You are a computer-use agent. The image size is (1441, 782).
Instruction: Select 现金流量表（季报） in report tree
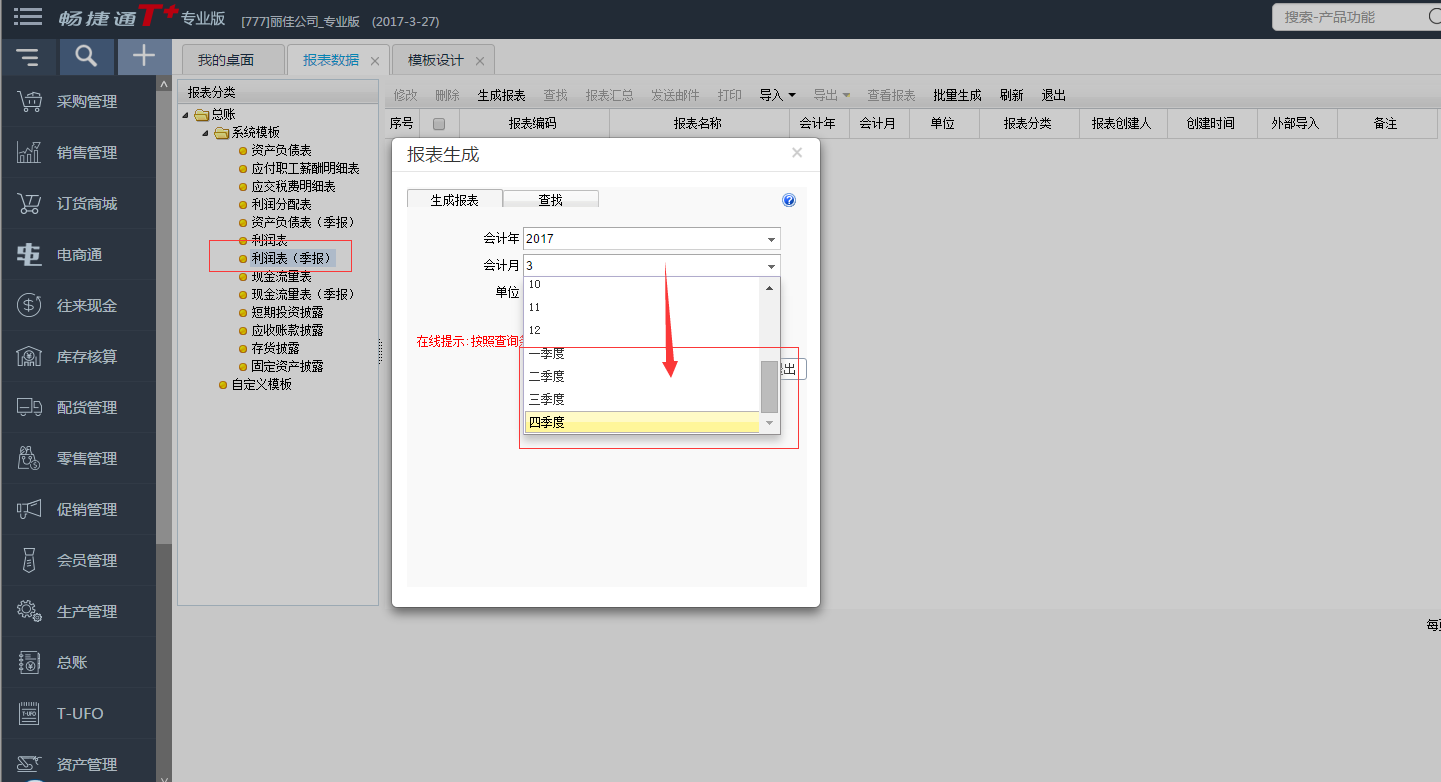[x=303, y=294]
